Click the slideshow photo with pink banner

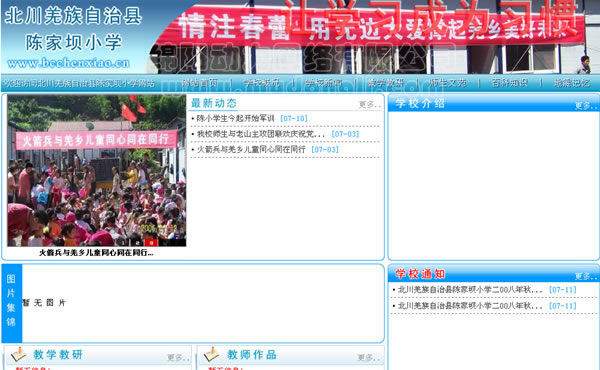pyautogui.click(x=96, y=170)
